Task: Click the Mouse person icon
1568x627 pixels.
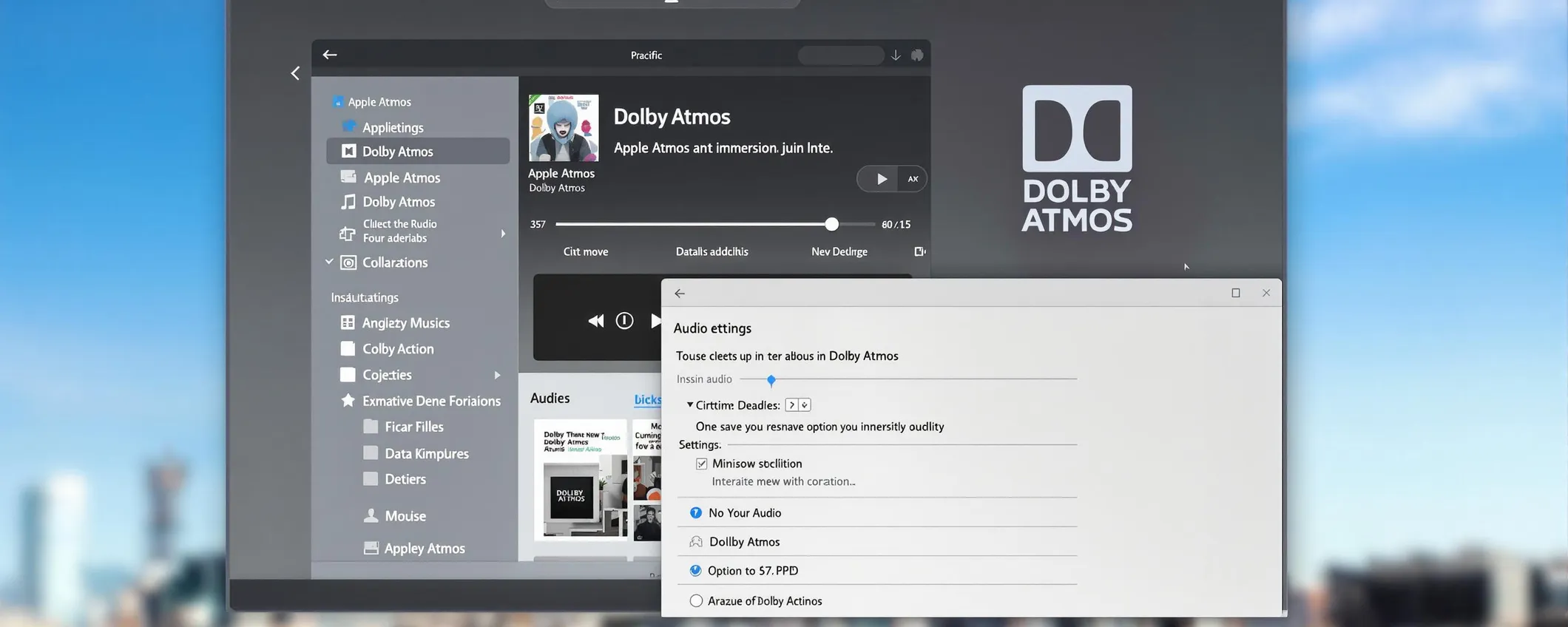Action: click(371, 515)
